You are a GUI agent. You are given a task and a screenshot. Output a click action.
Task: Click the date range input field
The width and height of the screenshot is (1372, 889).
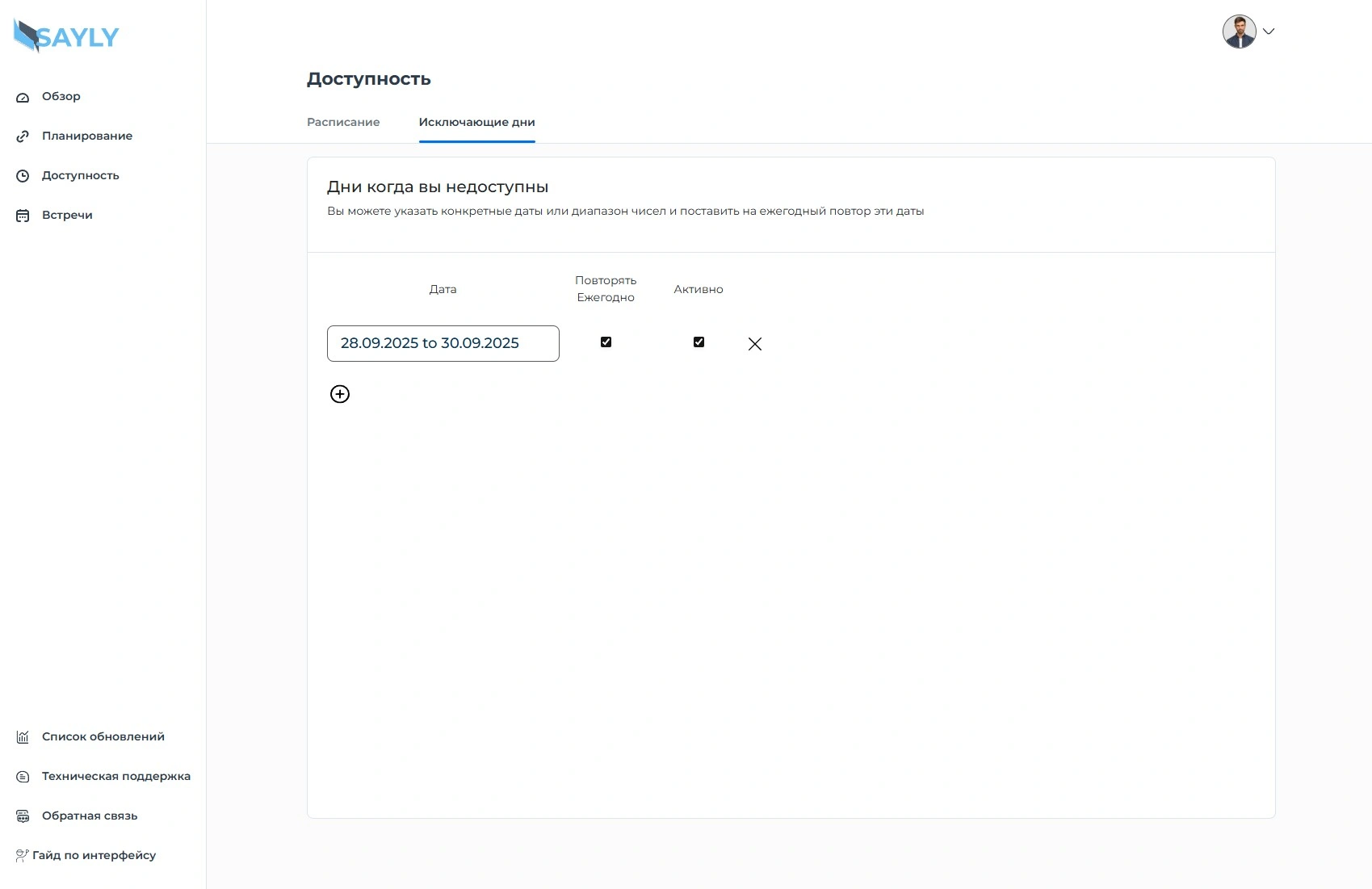point(443,343)
